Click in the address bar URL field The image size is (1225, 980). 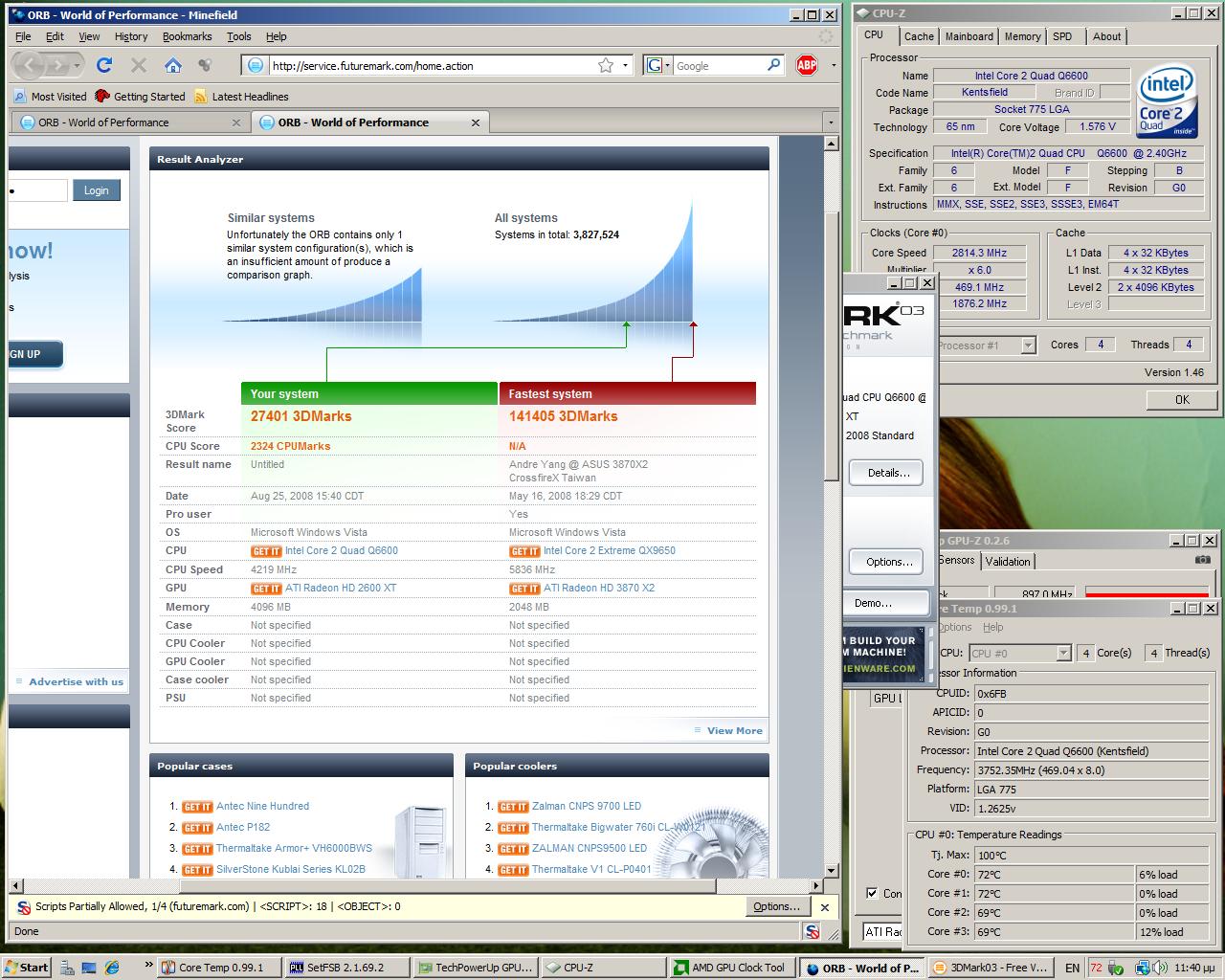[x=431, y=65]
